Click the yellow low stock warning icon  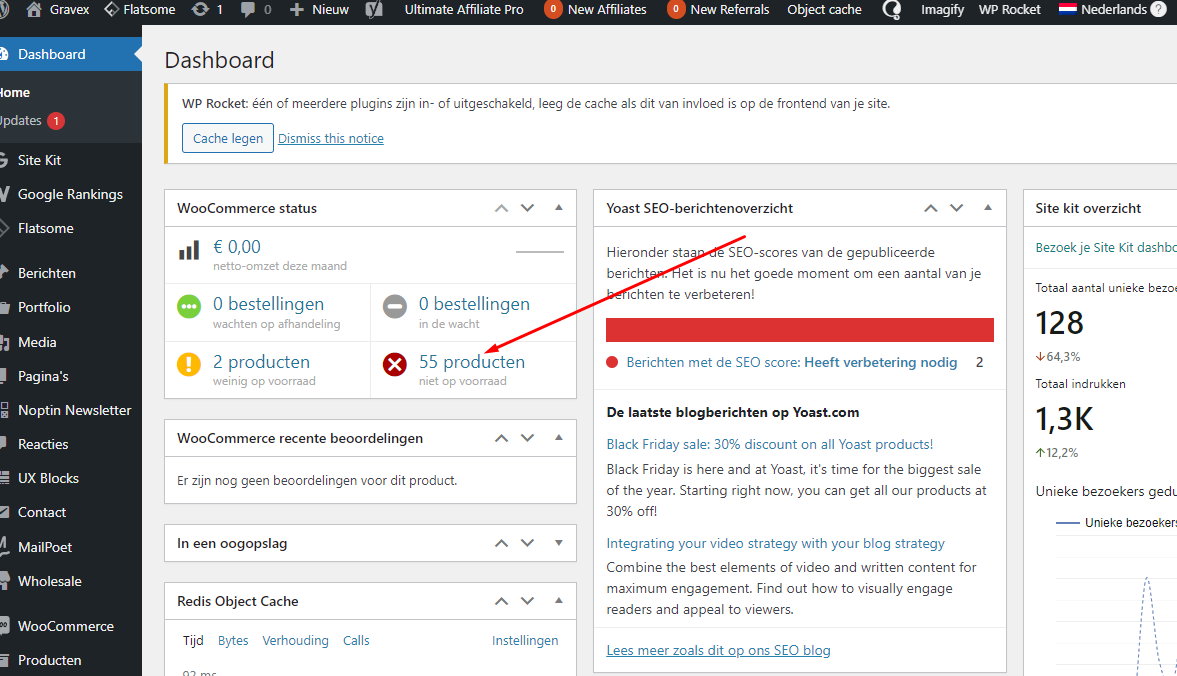coord(189,364)
